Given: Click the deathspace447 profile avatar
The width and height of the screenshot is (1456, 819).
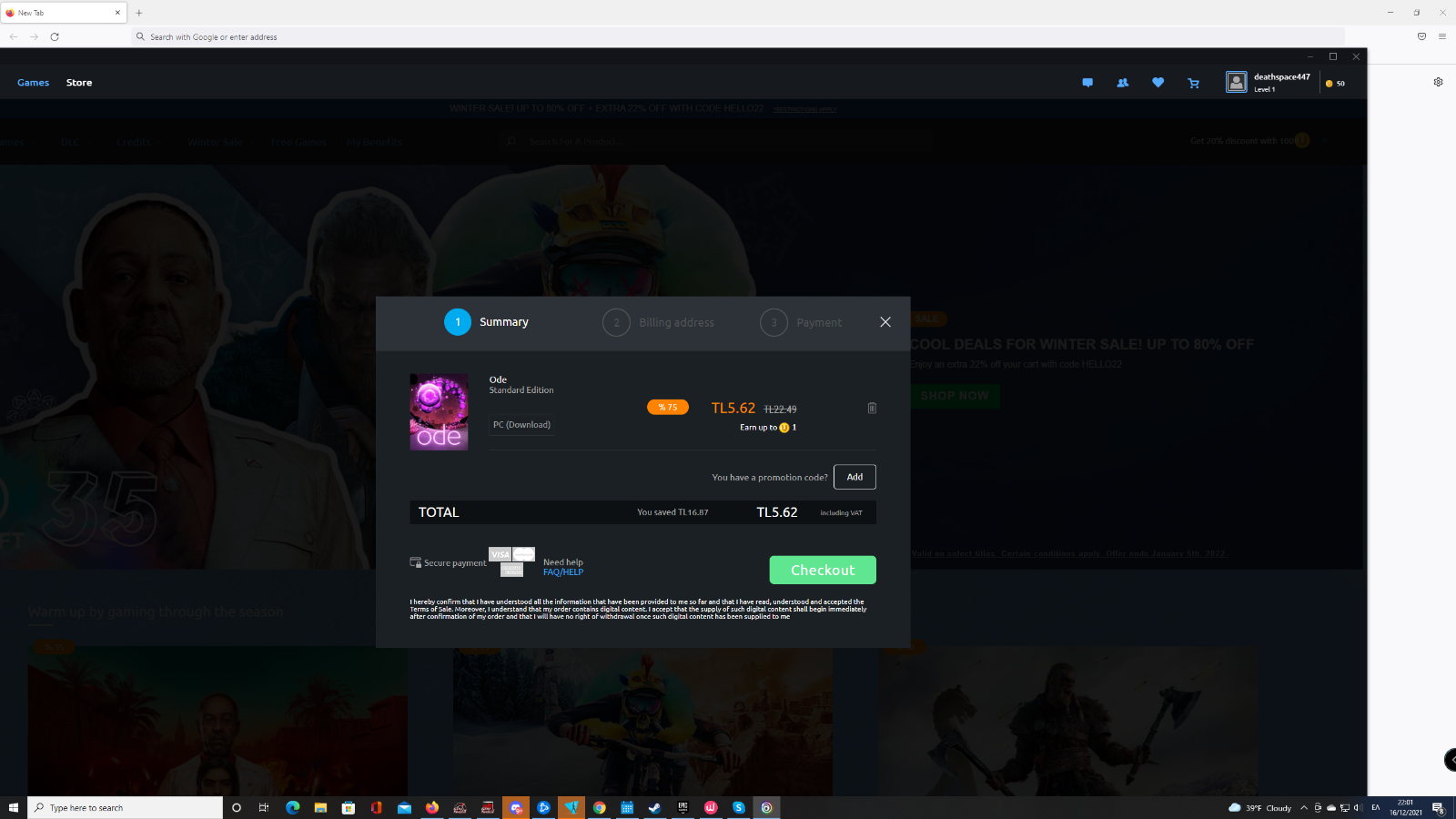Looking at the screenshot, I should 1237,83.
